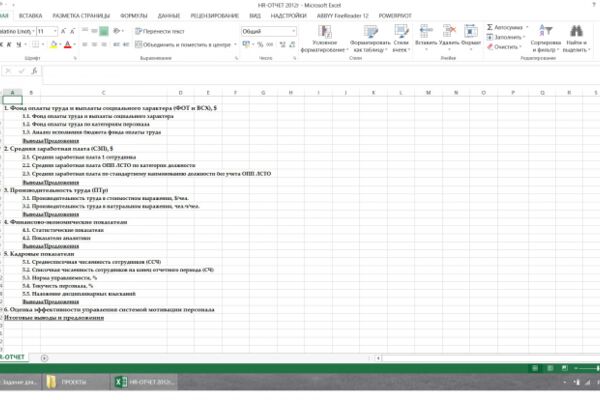Viewport: 600px width, 400px height.
Task: Click the Fill (Заполнить) icon
Action: pyautogui.click(x=489, y=37)
